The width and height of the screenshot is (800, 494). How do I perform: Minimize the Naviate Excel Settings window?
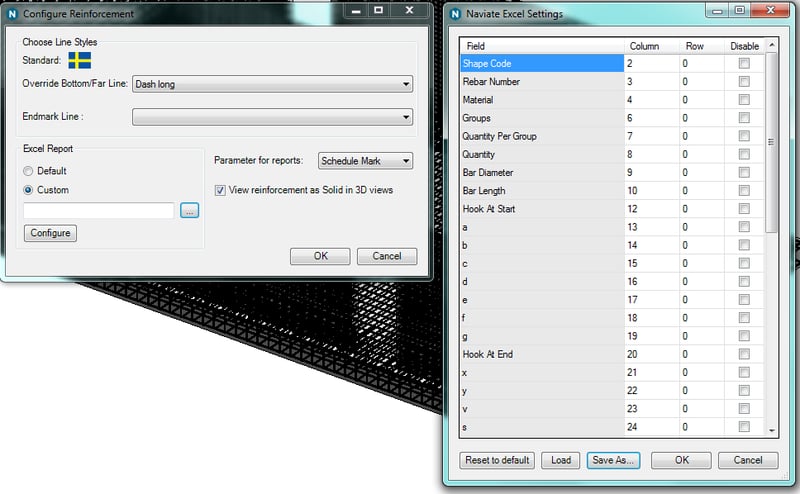pos(717,10)
